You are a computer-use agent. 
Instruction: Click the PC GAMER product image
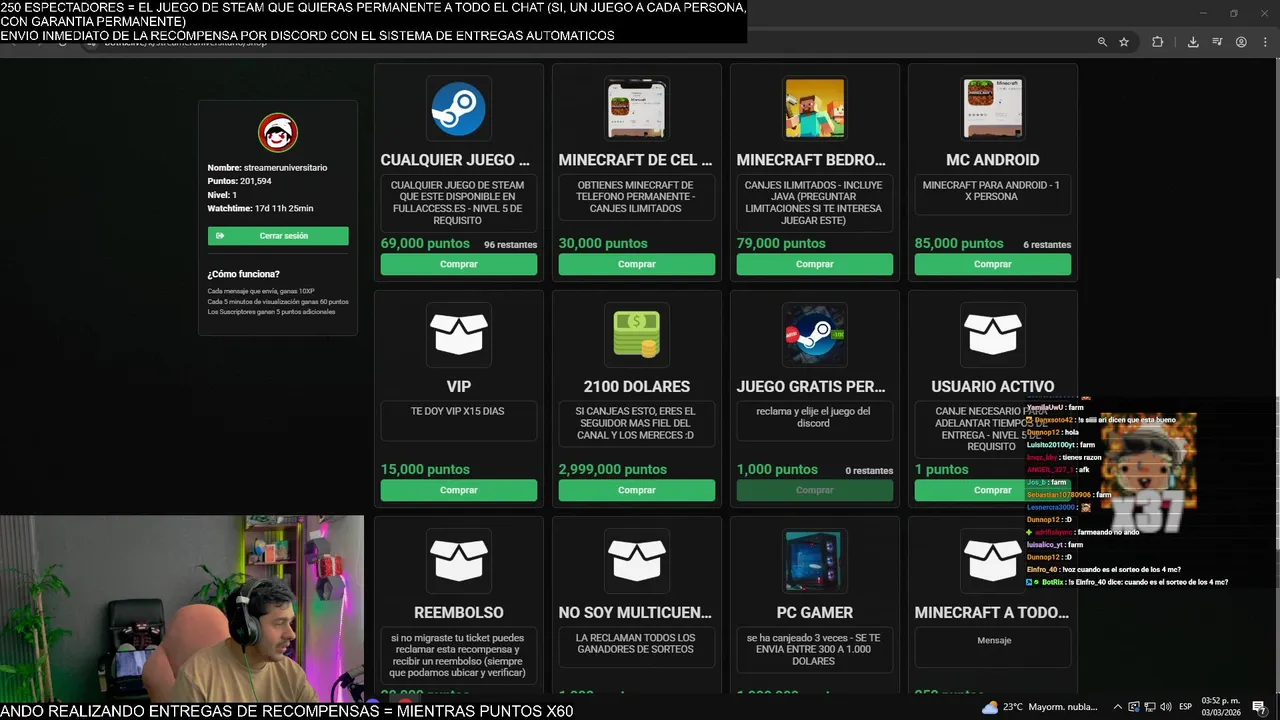pos(814,561)
